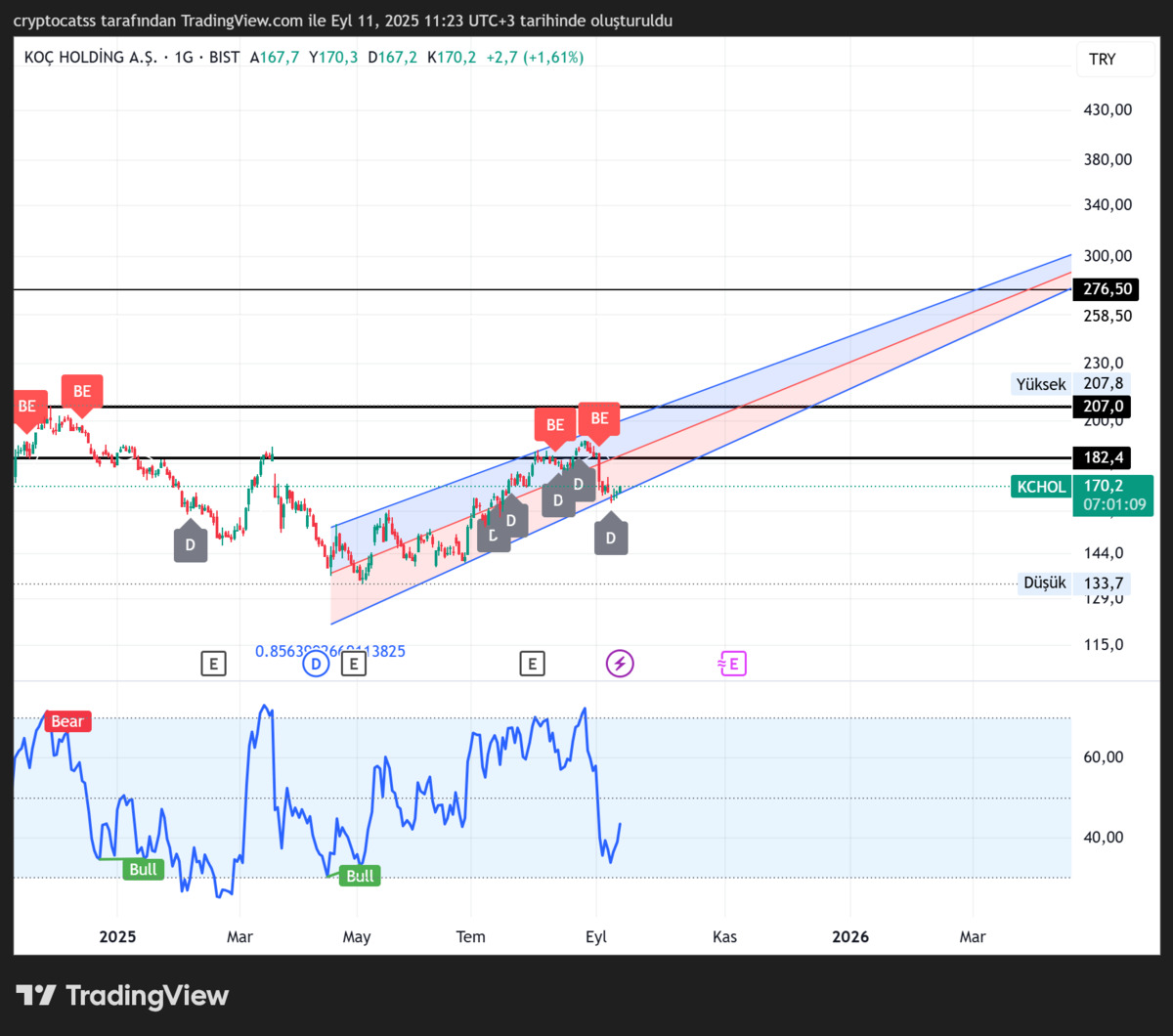This screenshot has height=1036, width=1173.
Task: Click the 300,00 price axis label
Action: (1108, 256)
